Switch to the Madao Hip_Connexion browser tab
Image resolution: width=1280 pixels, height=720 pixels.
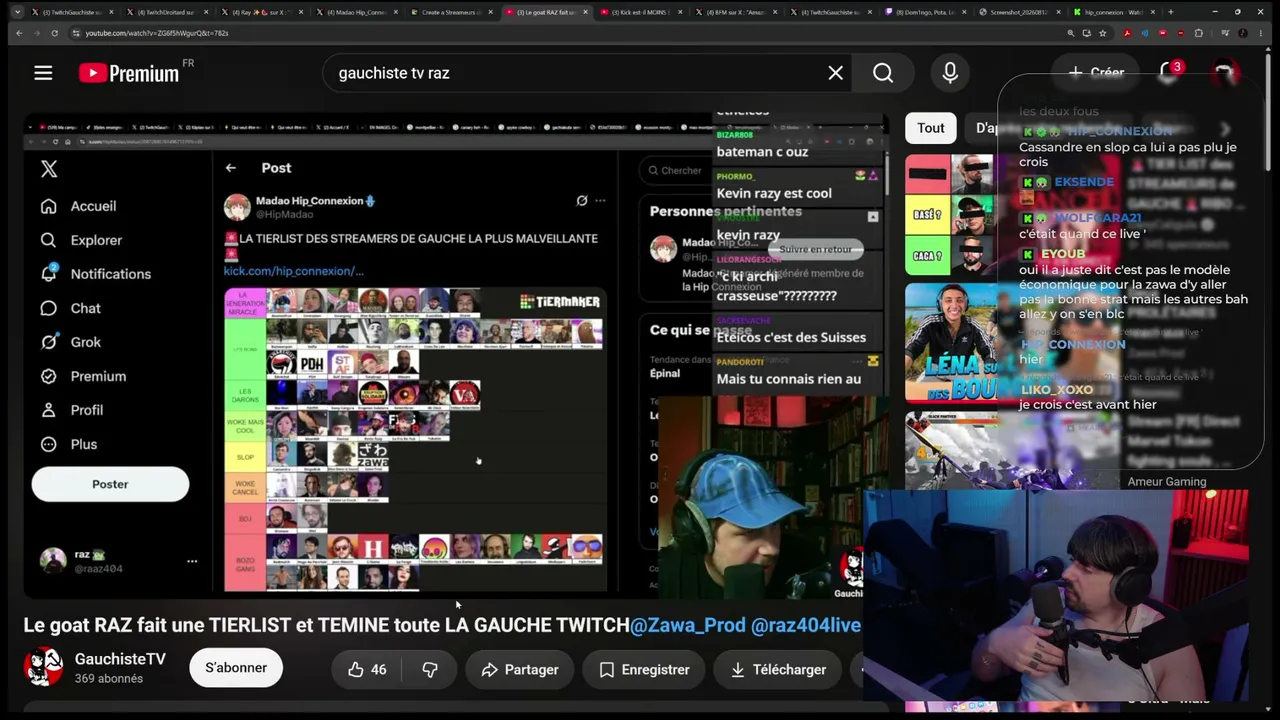[x=356, y=12]
